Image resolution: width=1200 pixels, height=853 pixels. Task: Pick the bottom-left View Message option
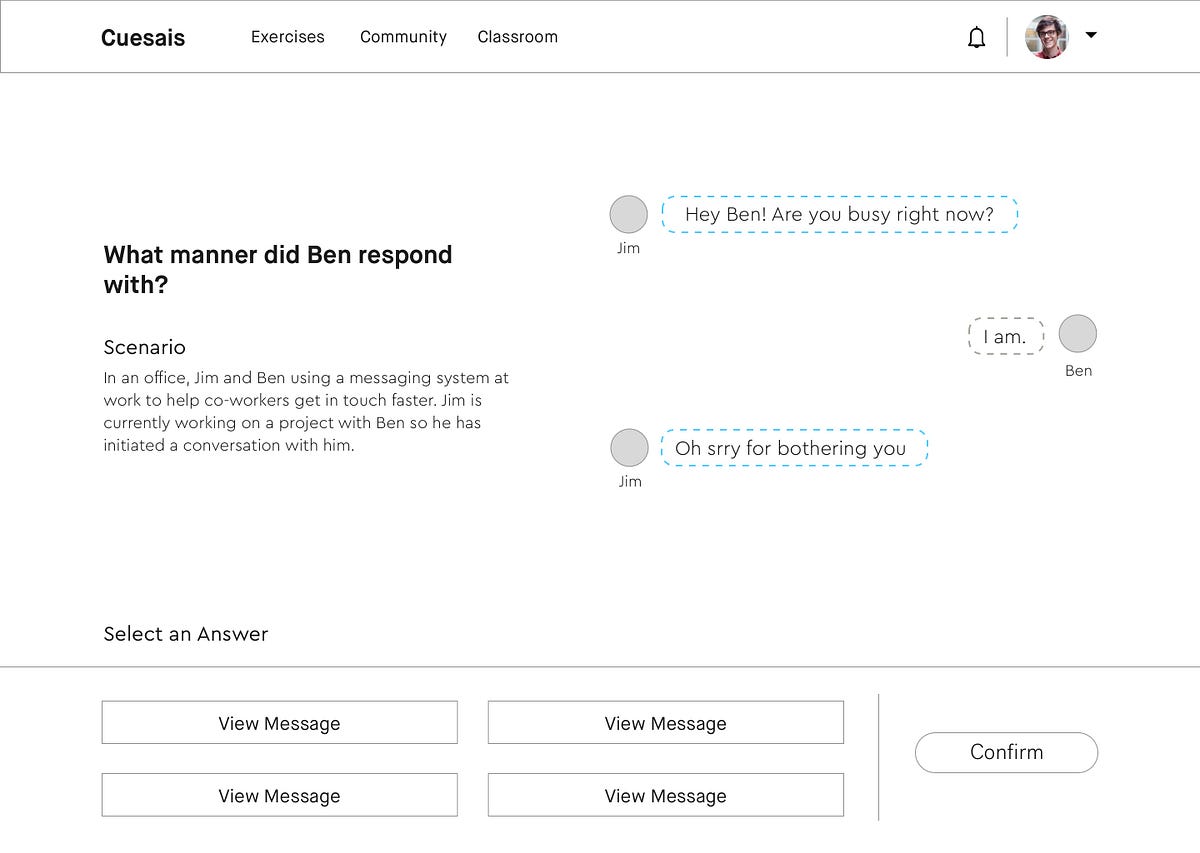[x=279, y=795]
